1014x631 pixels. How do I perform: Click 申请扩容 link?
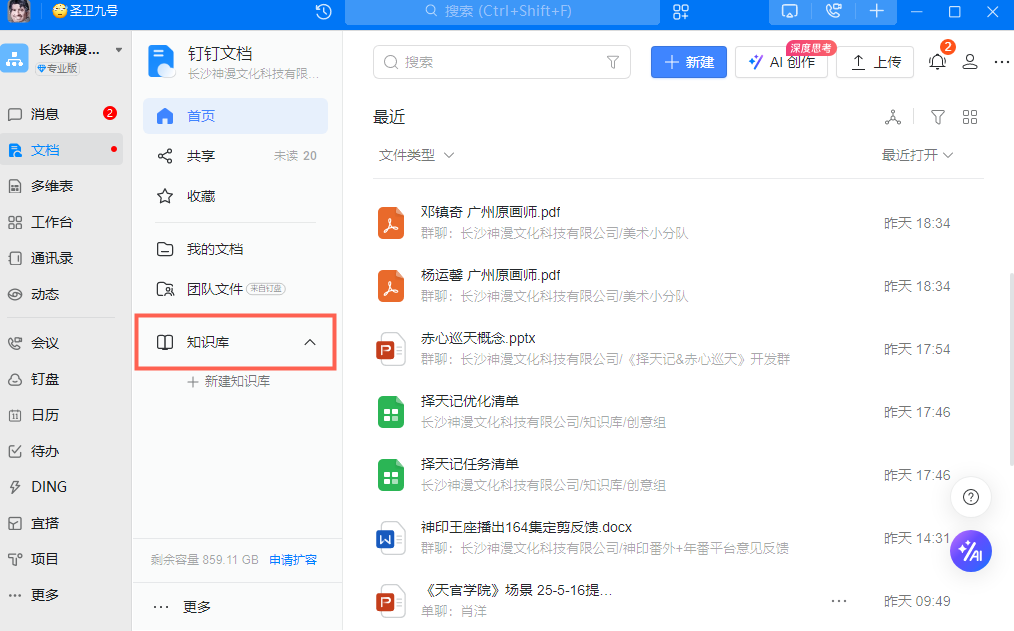[293, 559]
